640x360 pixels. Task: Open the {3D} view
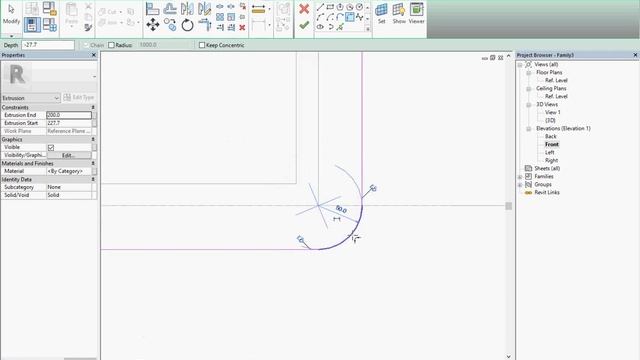click(x=550, y=120)
